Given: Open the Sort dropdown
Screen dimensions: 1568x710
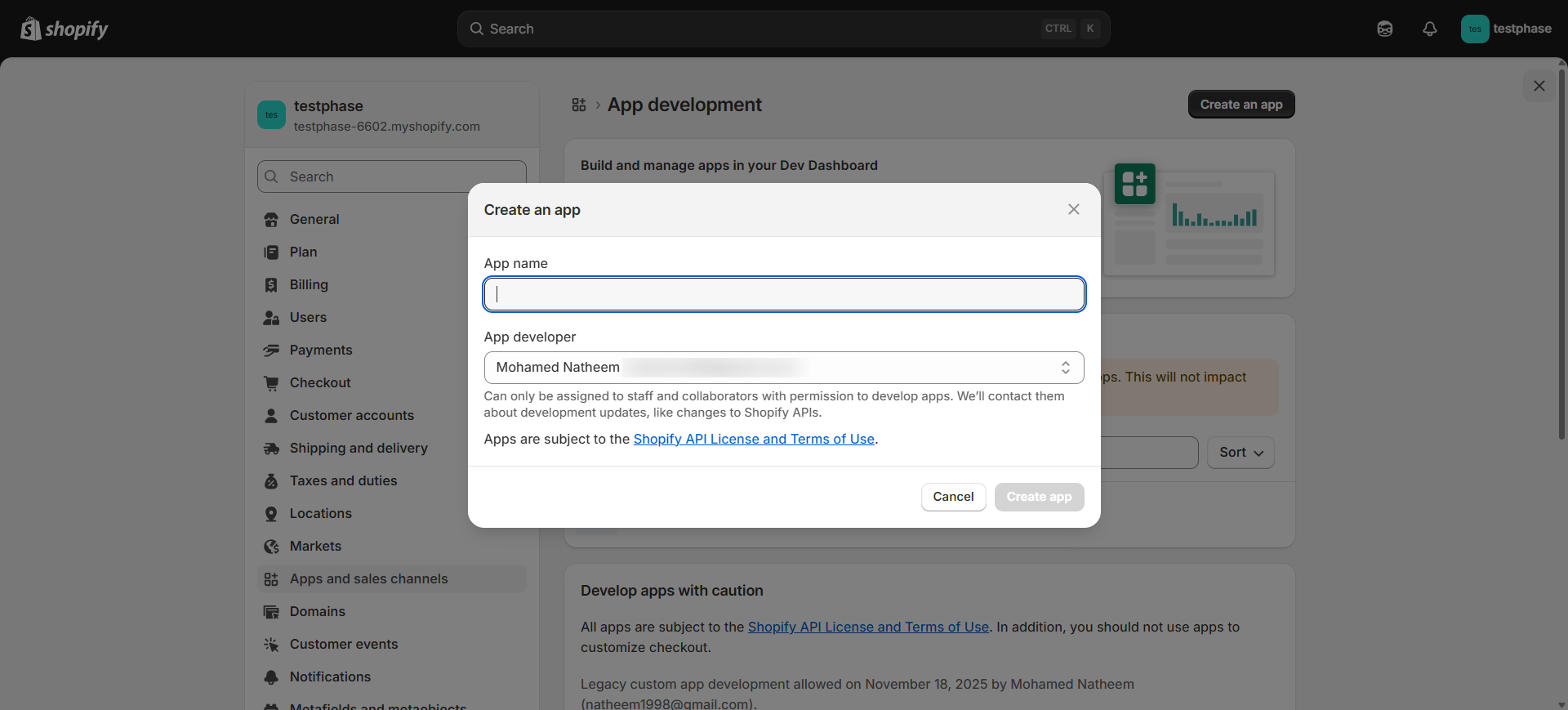Looking at the screenshot, I should tap(1240, 453).
